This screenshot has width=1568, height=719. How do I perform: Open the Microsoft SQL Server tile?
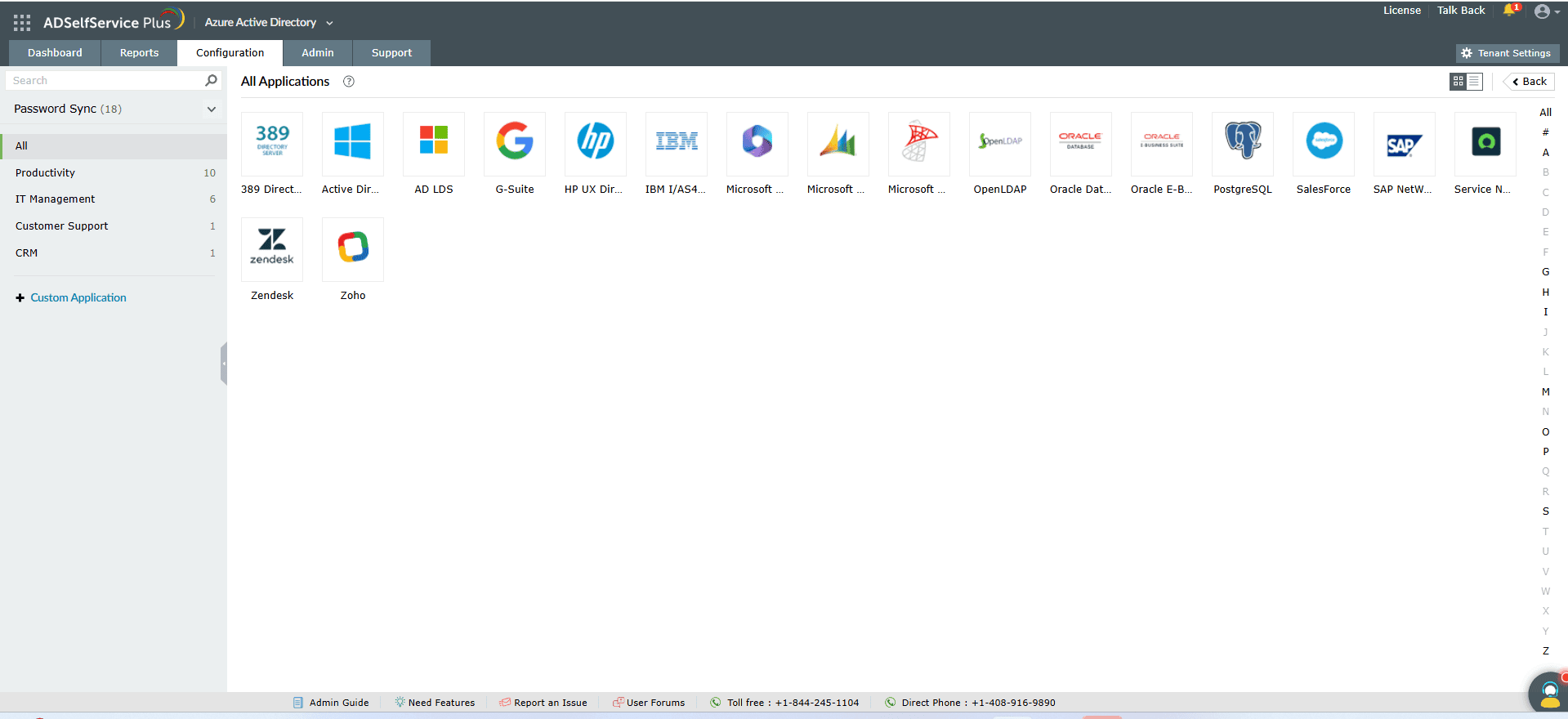(919, 145)
